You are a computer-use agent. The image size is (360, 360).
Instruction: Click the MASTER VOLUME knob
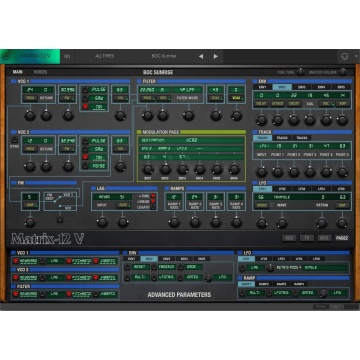point(342,72)
